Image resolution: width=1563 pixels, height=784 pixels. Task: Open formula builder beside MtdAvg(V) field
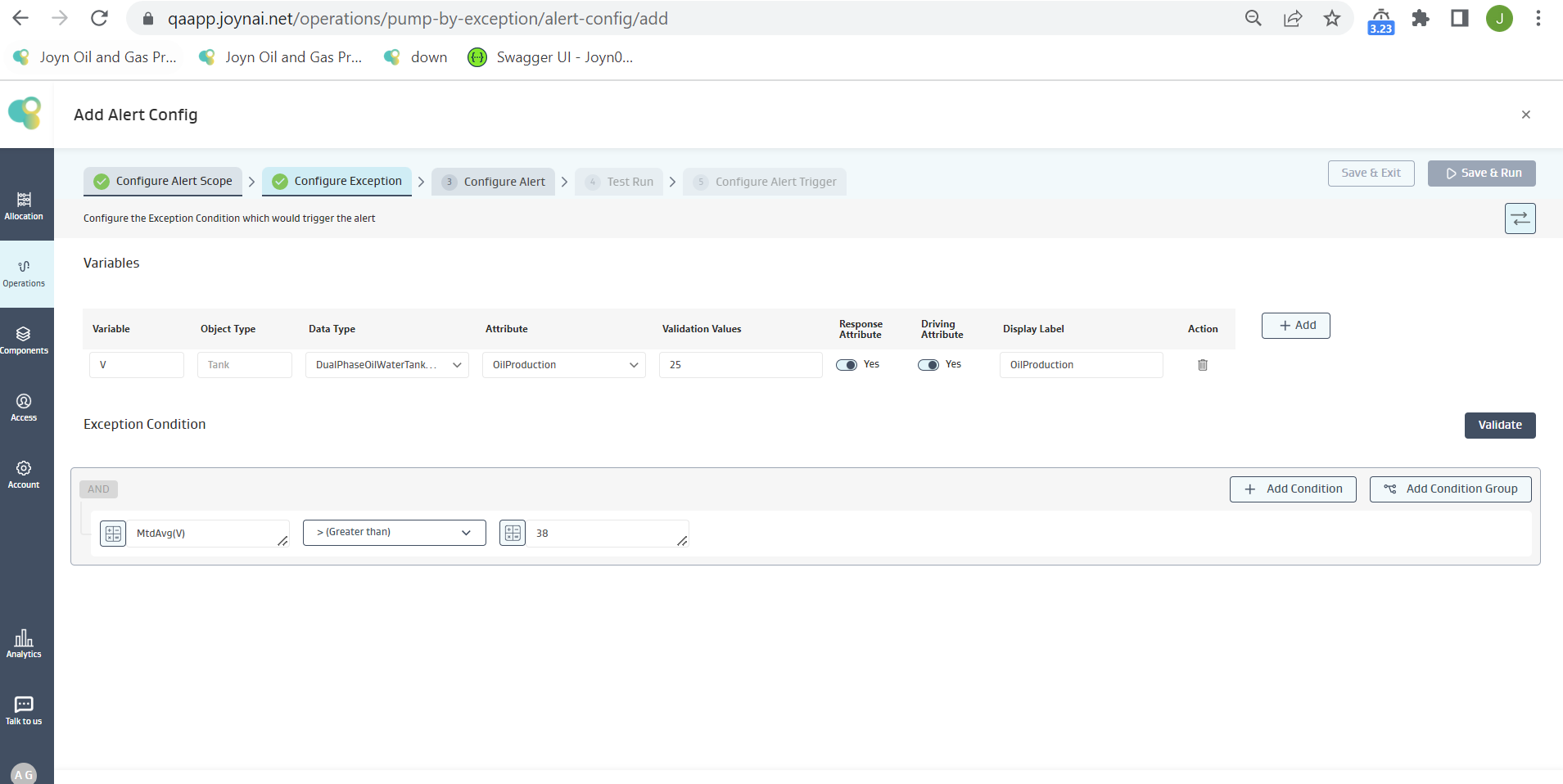click(113, 534)
